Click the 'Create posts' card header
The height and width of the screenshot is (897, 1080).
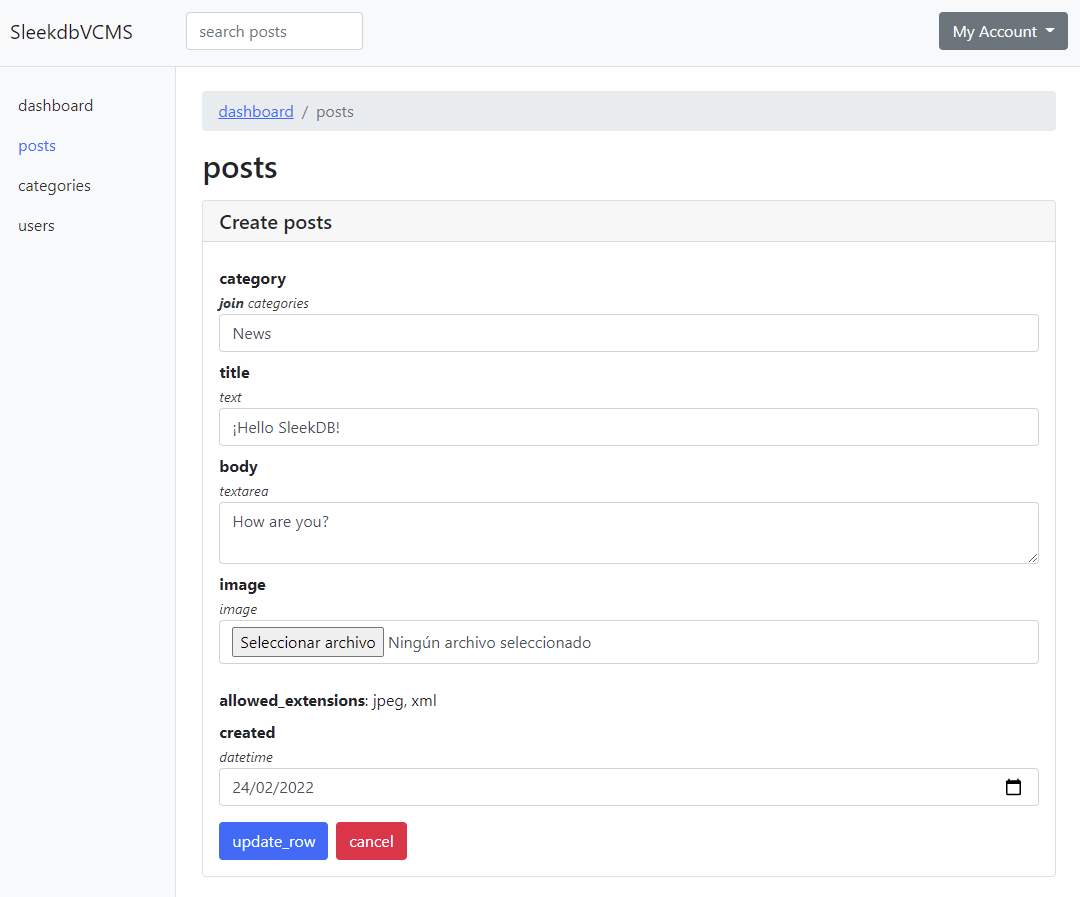point(628,222)
